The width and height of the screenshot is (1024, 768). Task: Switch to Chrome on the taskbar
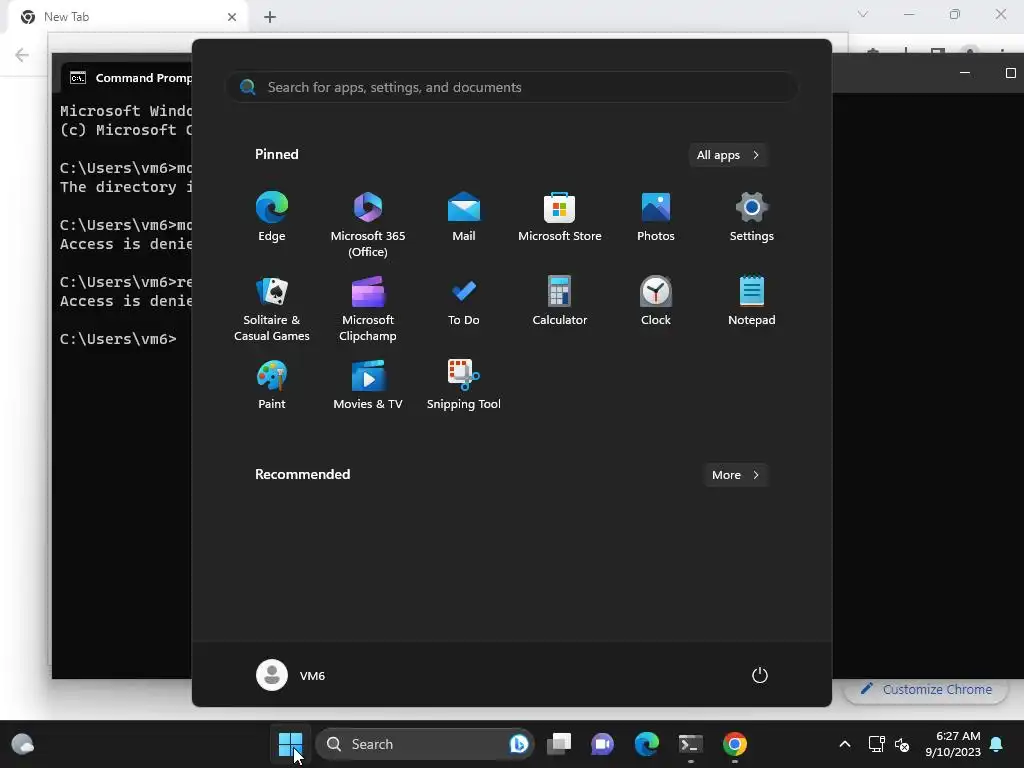point(735,744)
